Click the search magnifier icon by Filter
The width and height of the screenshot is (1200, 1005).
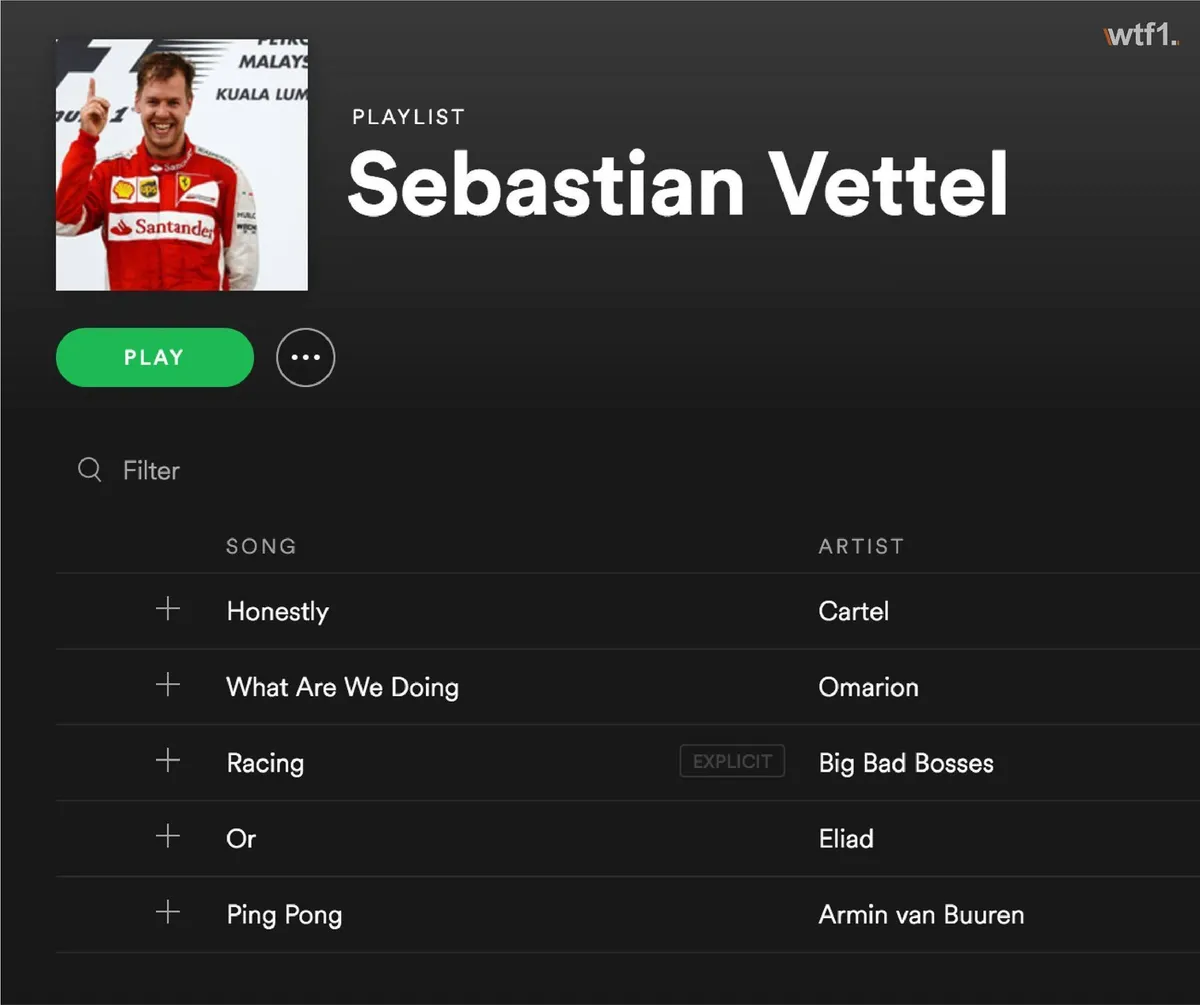[x=90, y=470]
